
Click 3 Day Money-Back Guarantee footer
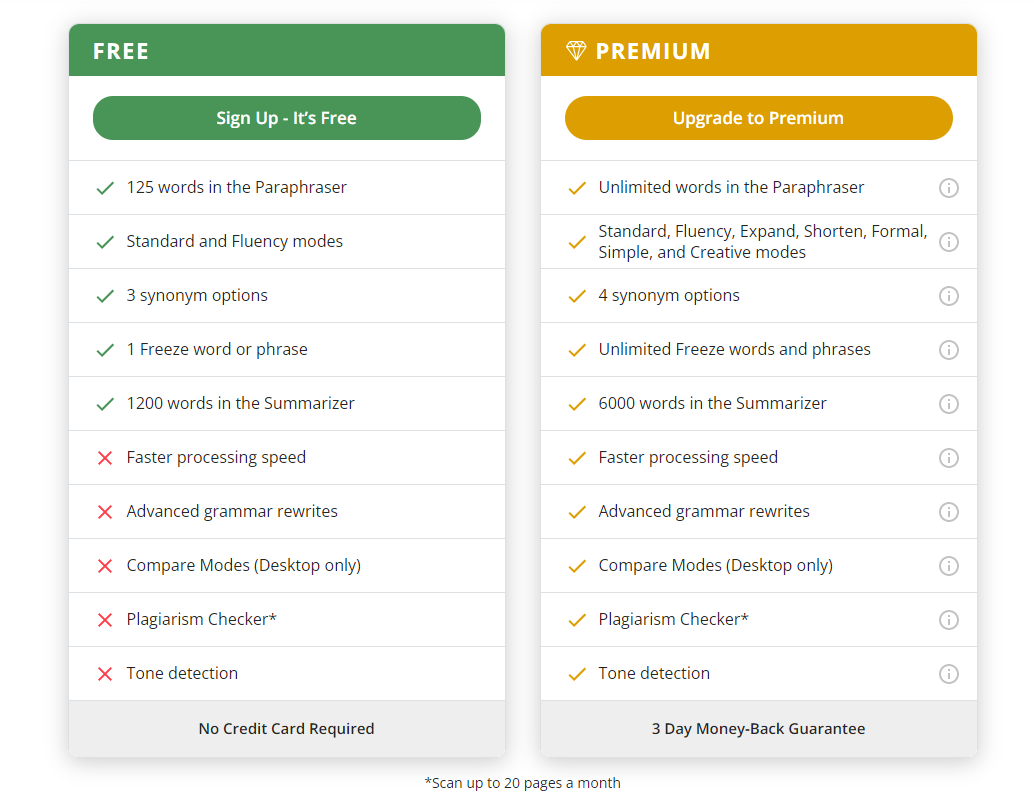[758, 729]
